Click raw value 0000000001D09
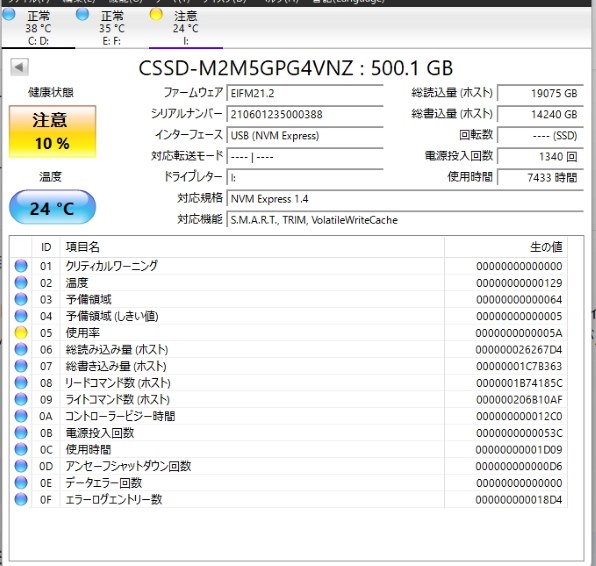 click(519, 450)
